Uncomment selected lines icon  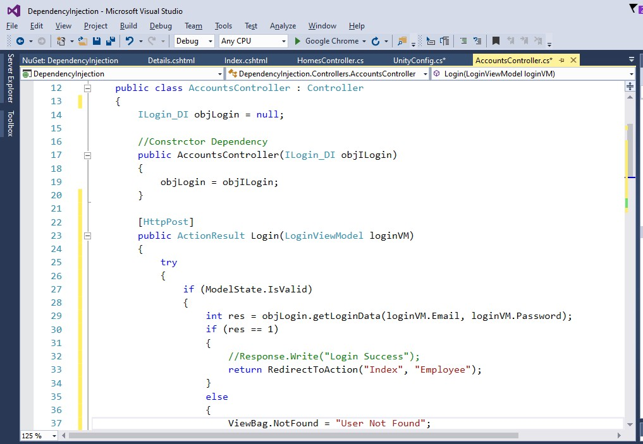[477, 41]
